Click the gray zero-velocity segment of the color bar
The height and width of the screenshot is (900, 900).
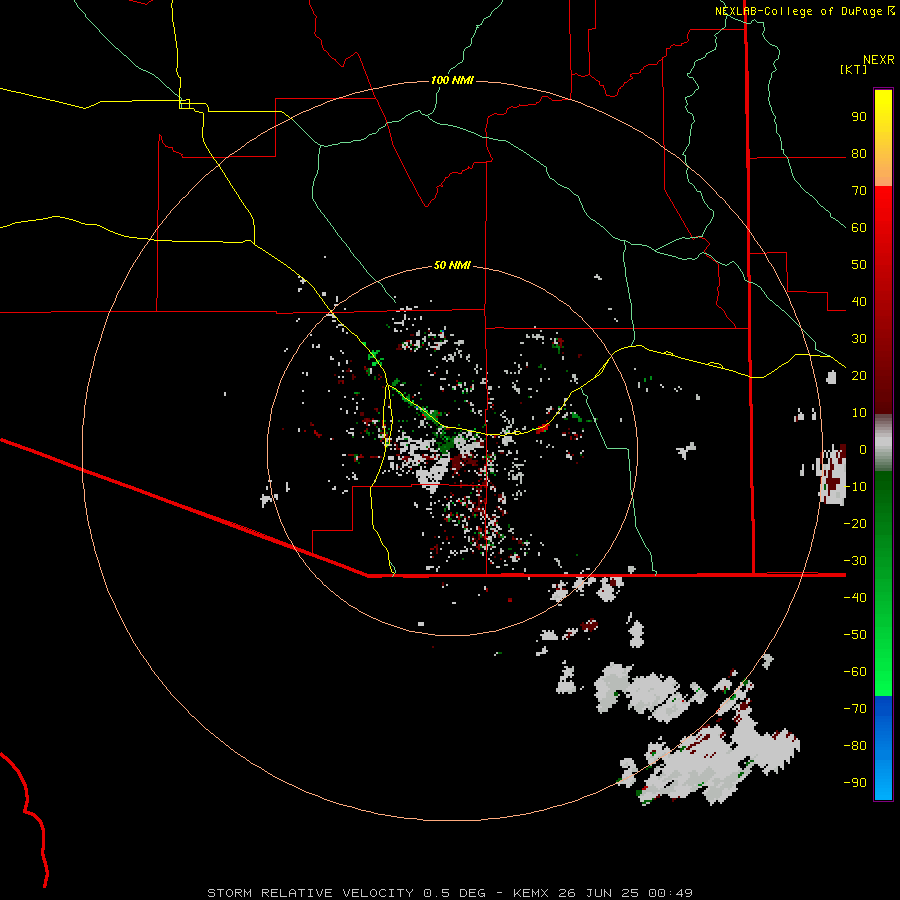[x=883, y=443]
